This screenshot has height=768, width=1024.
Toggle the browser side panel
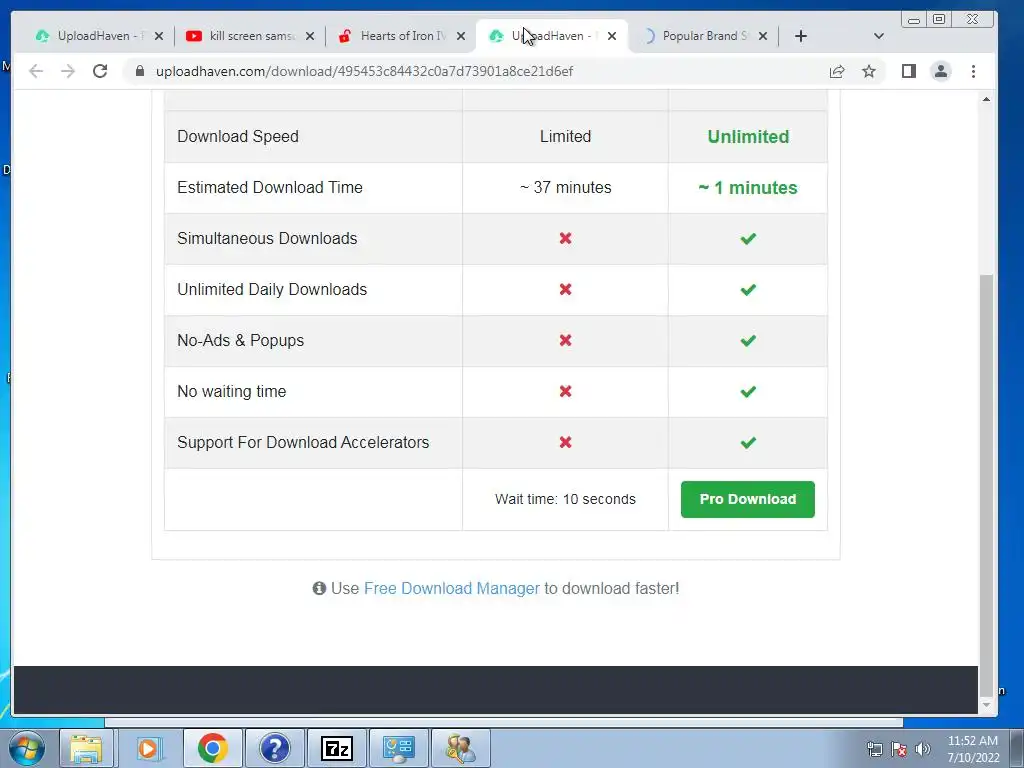[x=908, y=71]
